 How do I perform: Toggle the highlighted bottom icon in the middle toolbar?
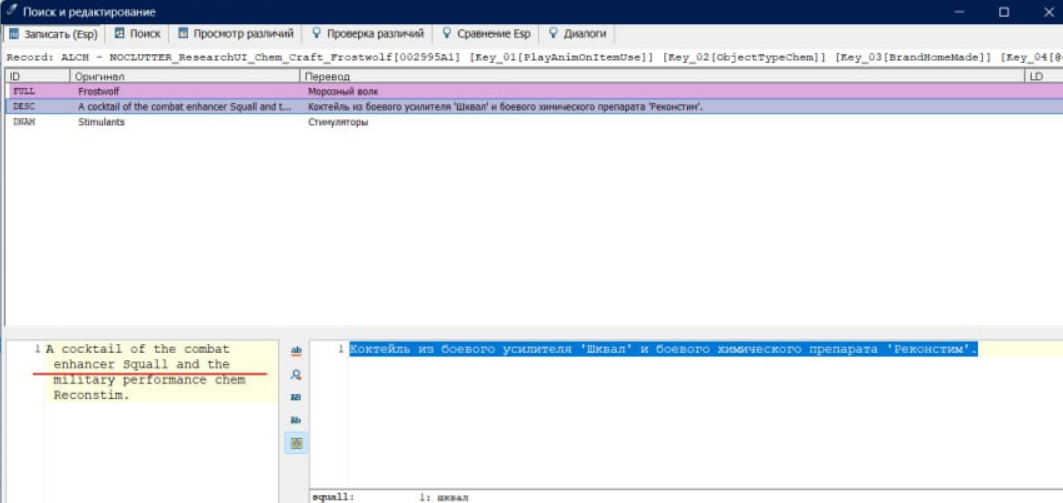coord(296,442)
